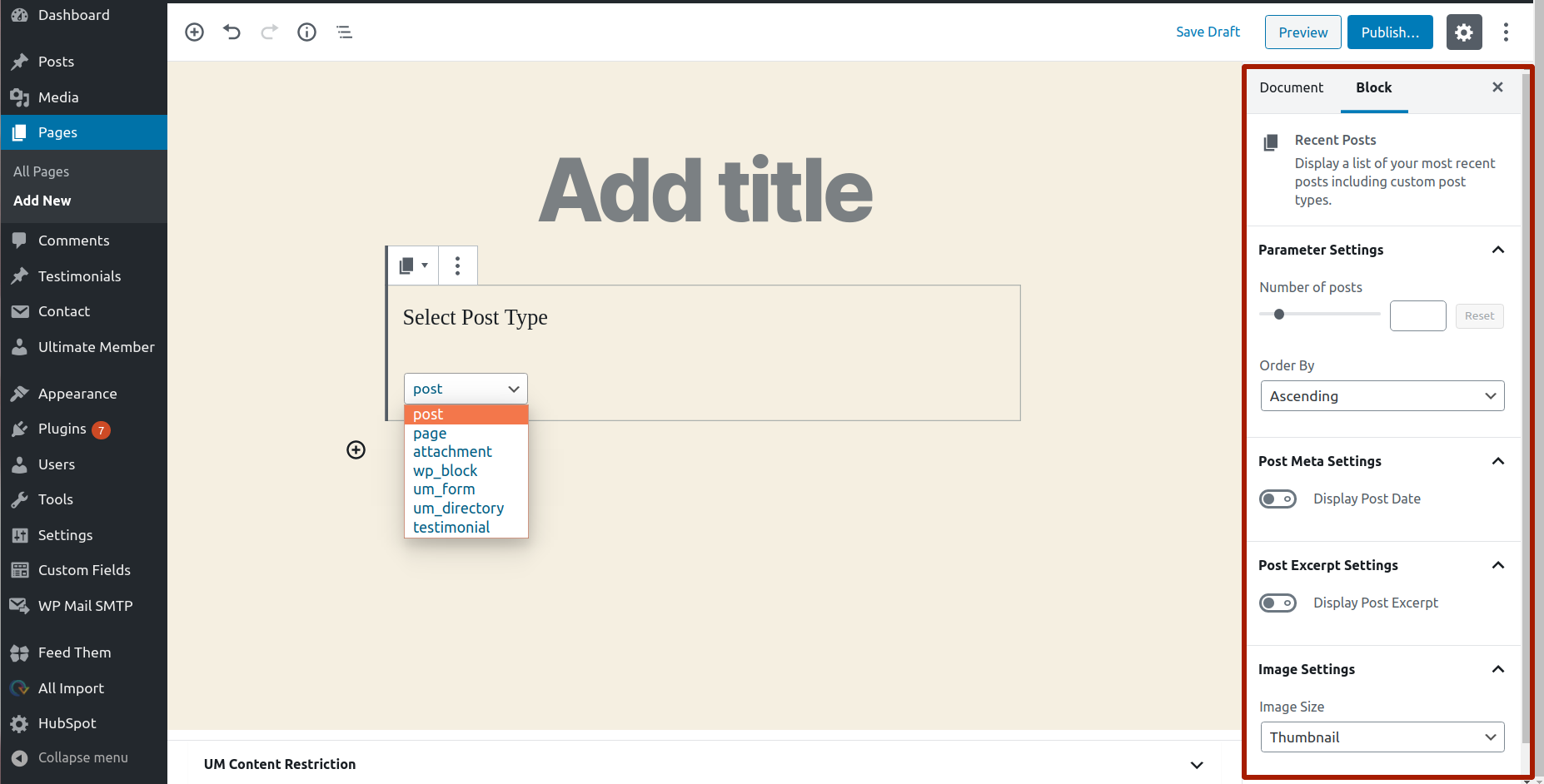Click block type switcher icon in block toolbar
Screen dimensions: 1544x784
[x=414, y=265]
